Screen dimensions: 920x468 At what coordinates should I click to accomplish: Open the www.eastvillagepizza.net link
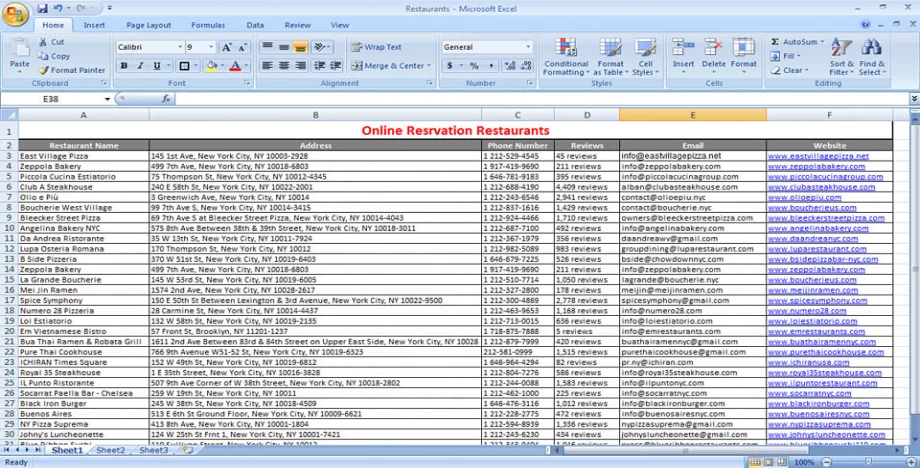818,157
